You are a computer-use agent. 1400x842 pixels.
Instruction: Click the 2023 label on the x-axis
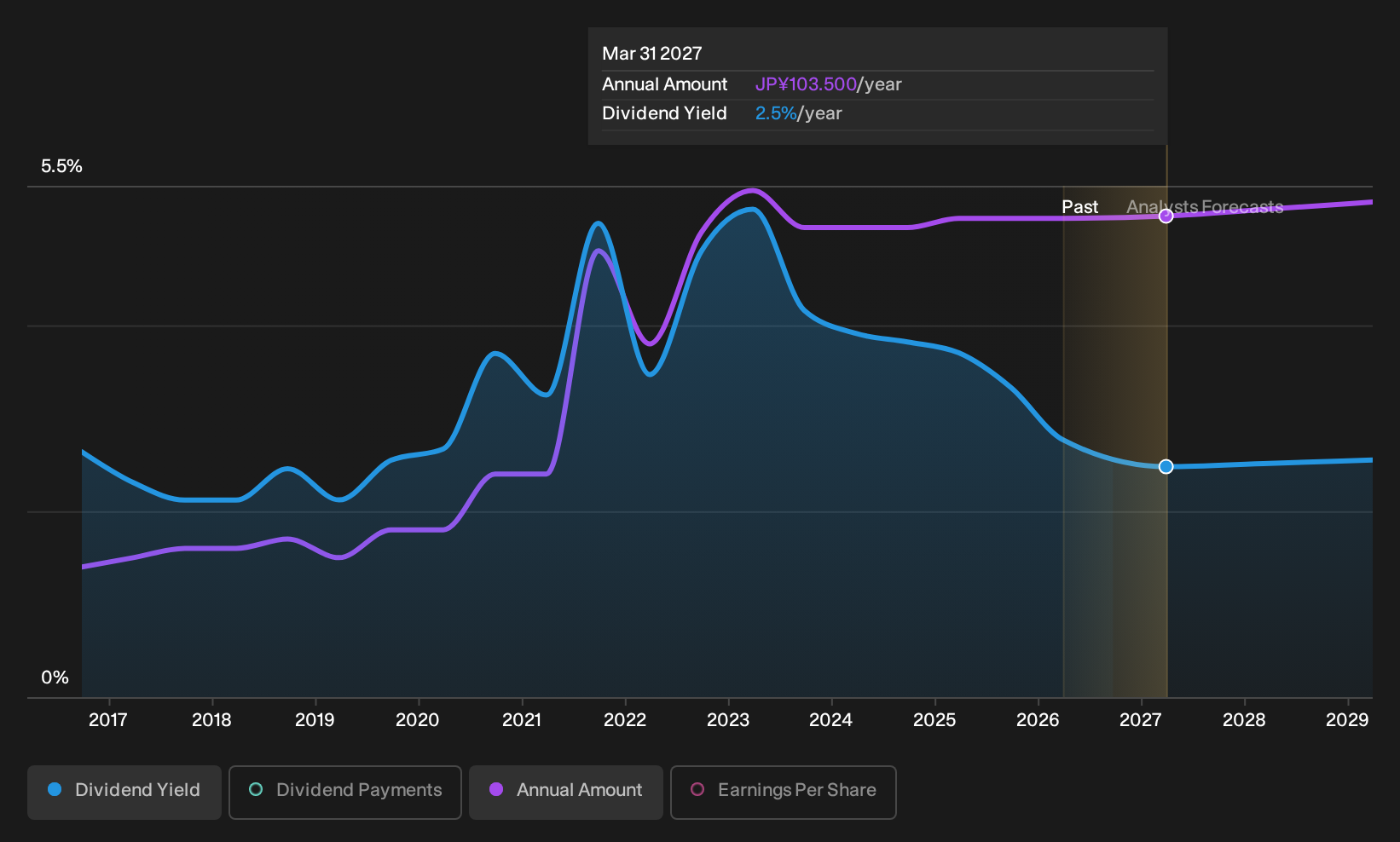[x=728, y=720]
